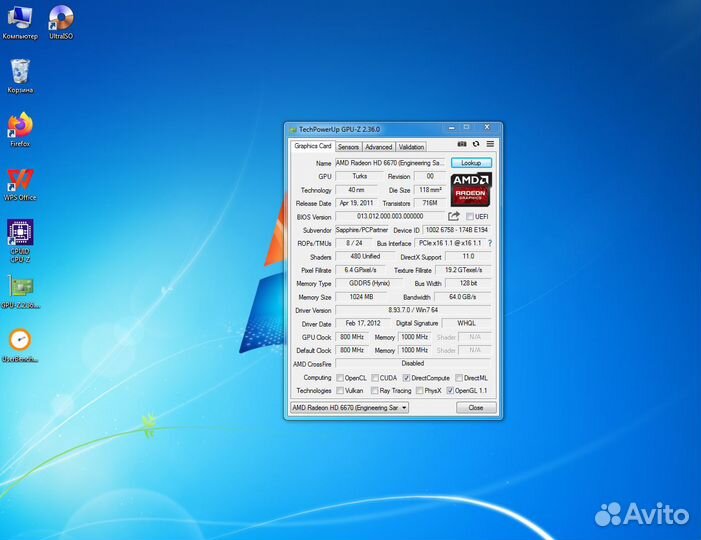Toggle the Vulkan checkbox
The height and width of the screenshot is (540, 701).
coord(340,391)
